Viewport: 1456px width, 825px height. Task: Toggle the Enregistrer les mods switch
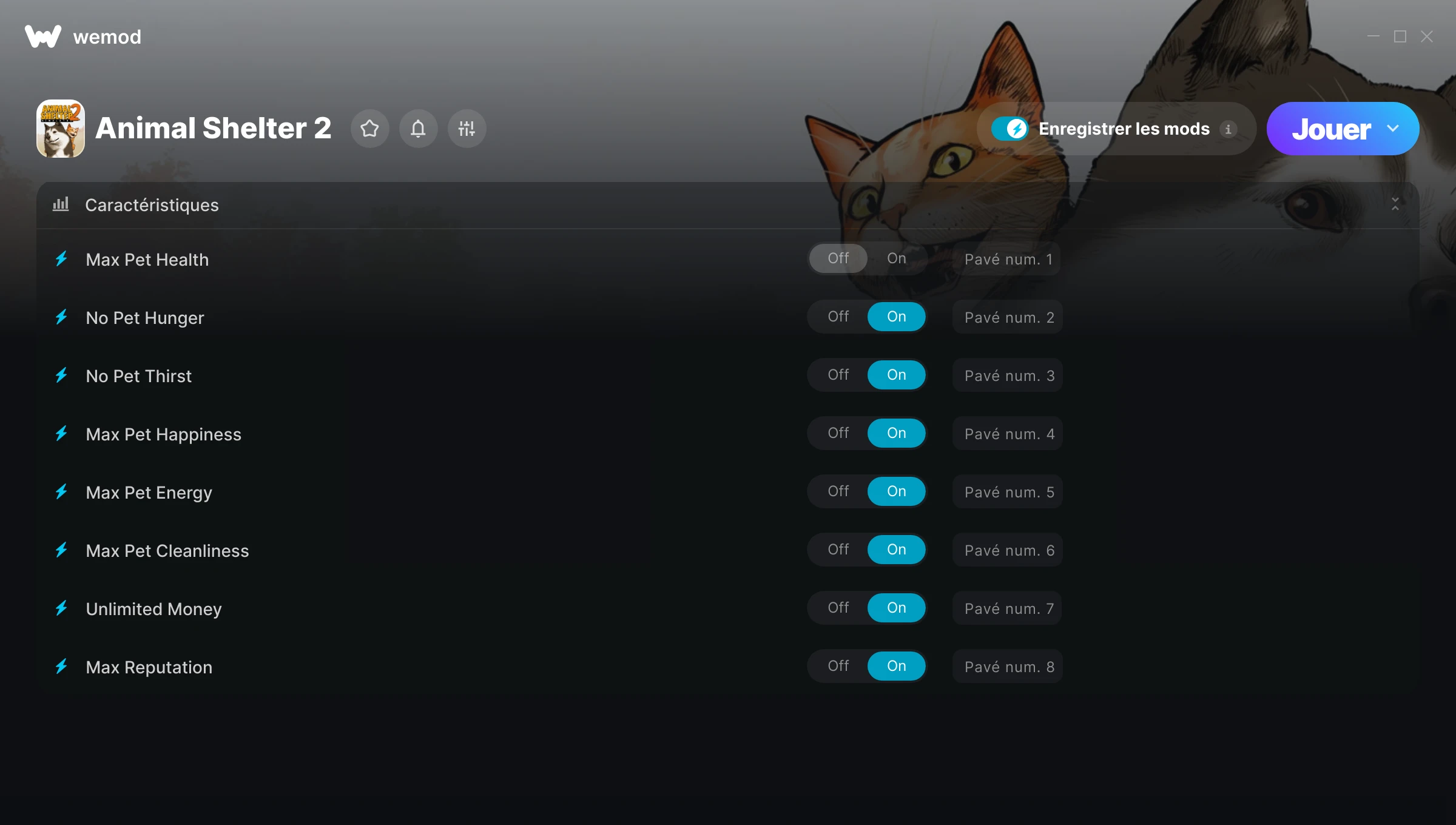click(x=1009, y=129)
